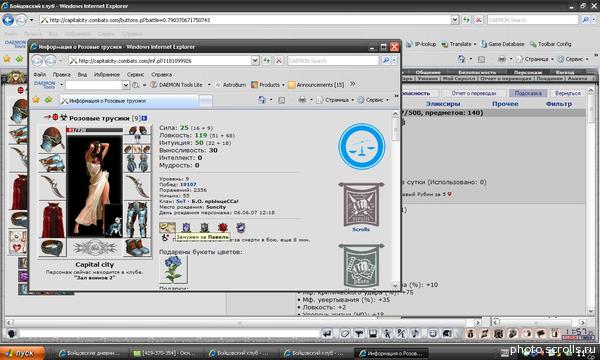Screen dimensions: 600x360
Task: Click the search magnifier in profile window
Action: pyautogui.click(x=386, y=60)
